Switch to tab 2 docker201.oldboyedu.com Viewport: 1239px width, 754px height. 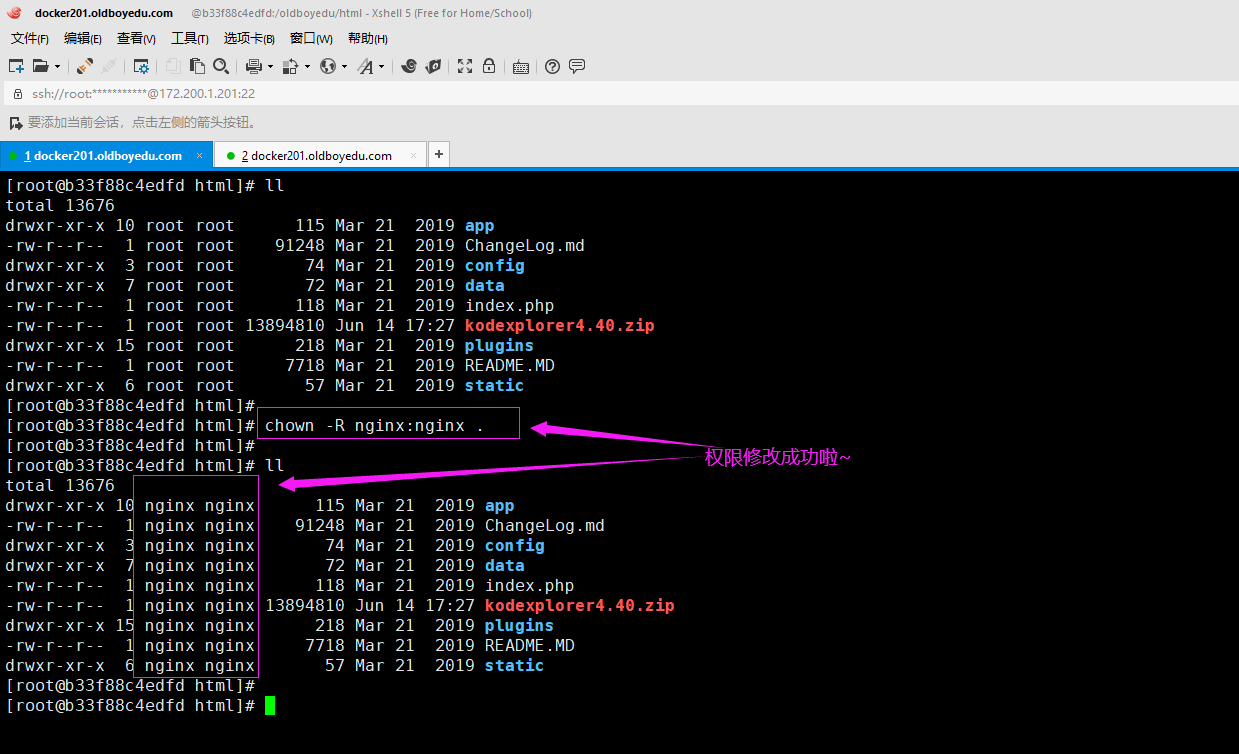[320, 155]
